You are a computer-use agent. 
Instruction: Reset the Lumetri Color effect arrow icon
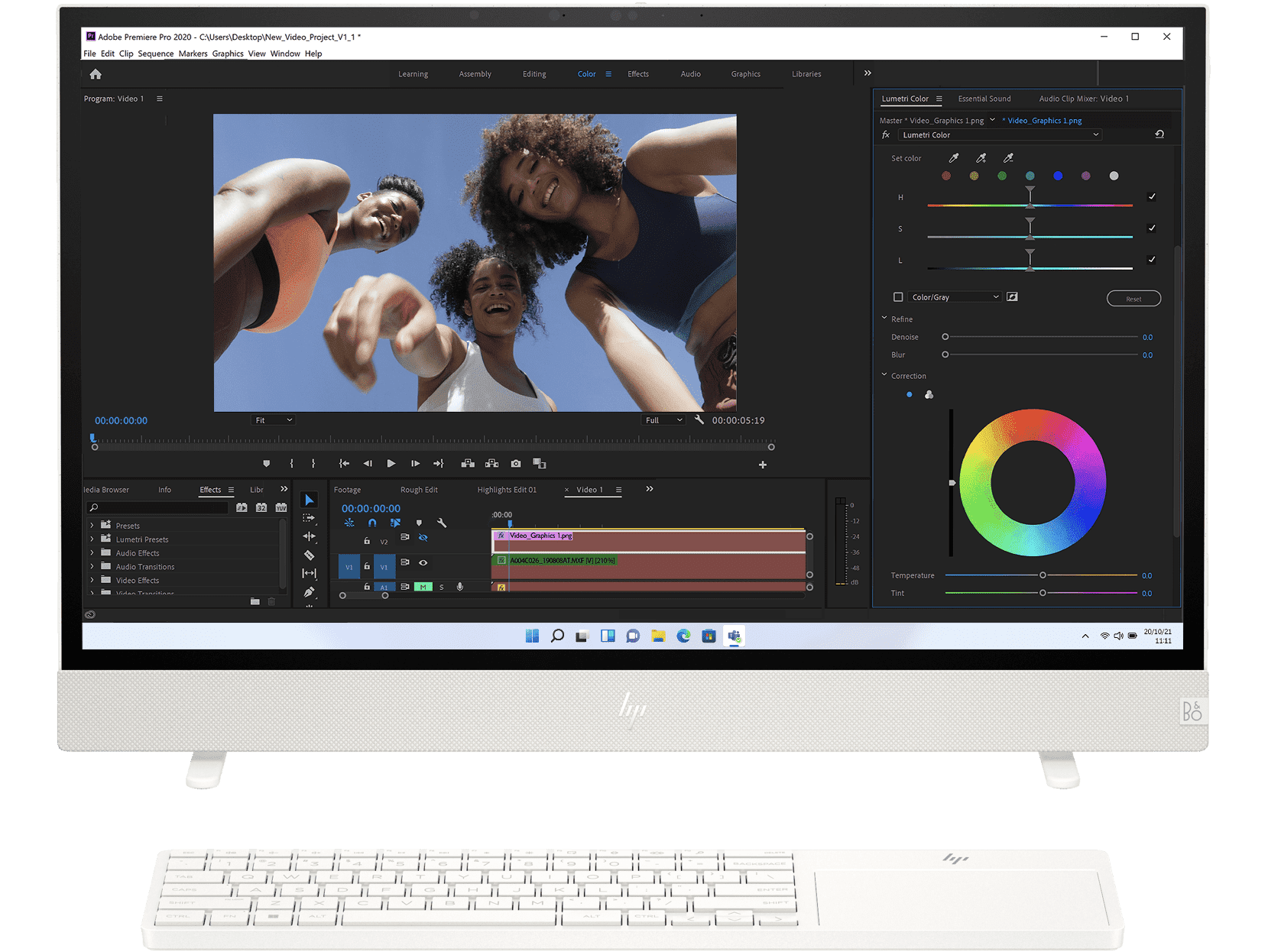click(1159, 134)
